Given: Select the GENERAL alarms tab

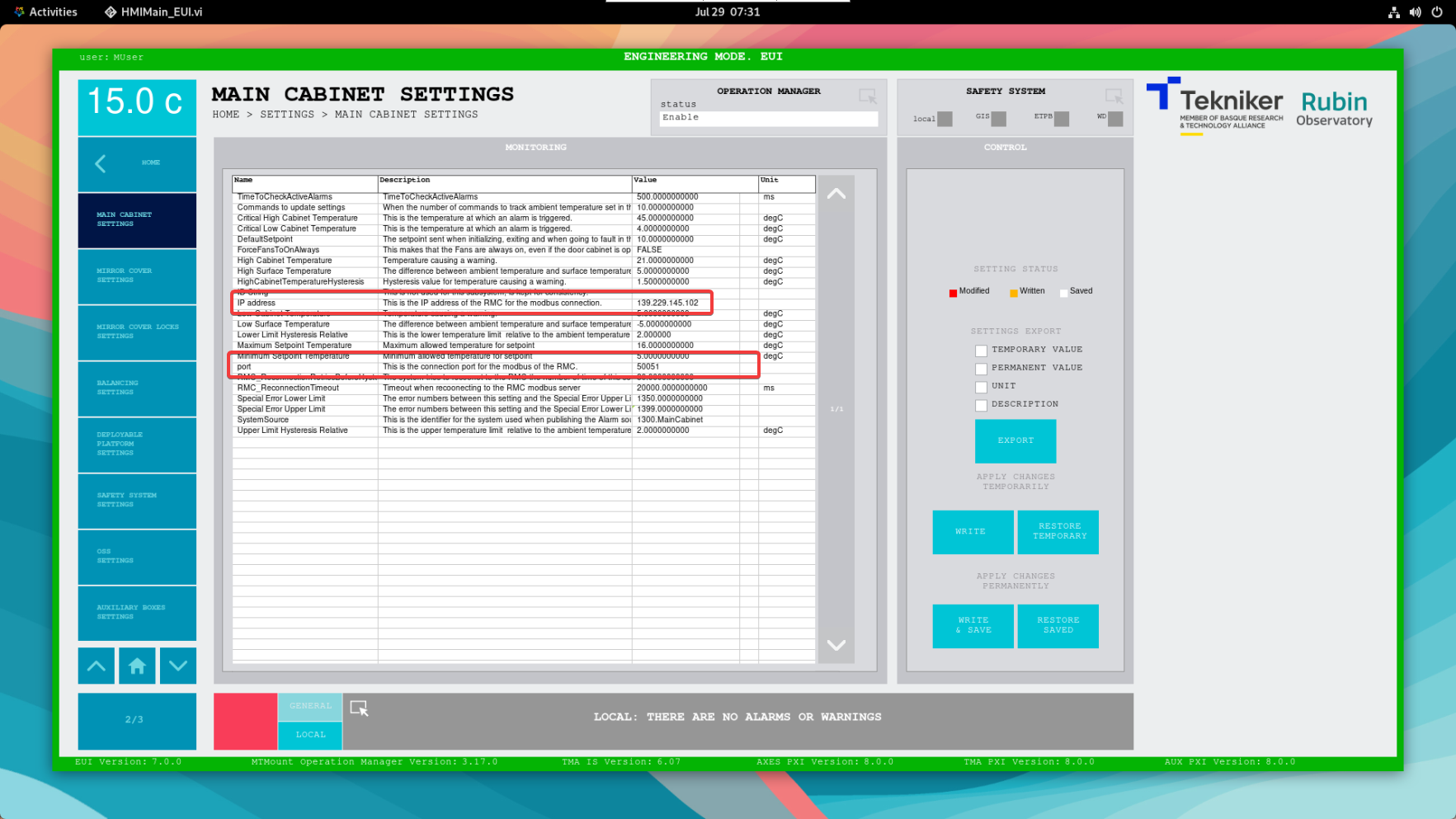Looking at the screenshot, I should (x=310, y=707).
